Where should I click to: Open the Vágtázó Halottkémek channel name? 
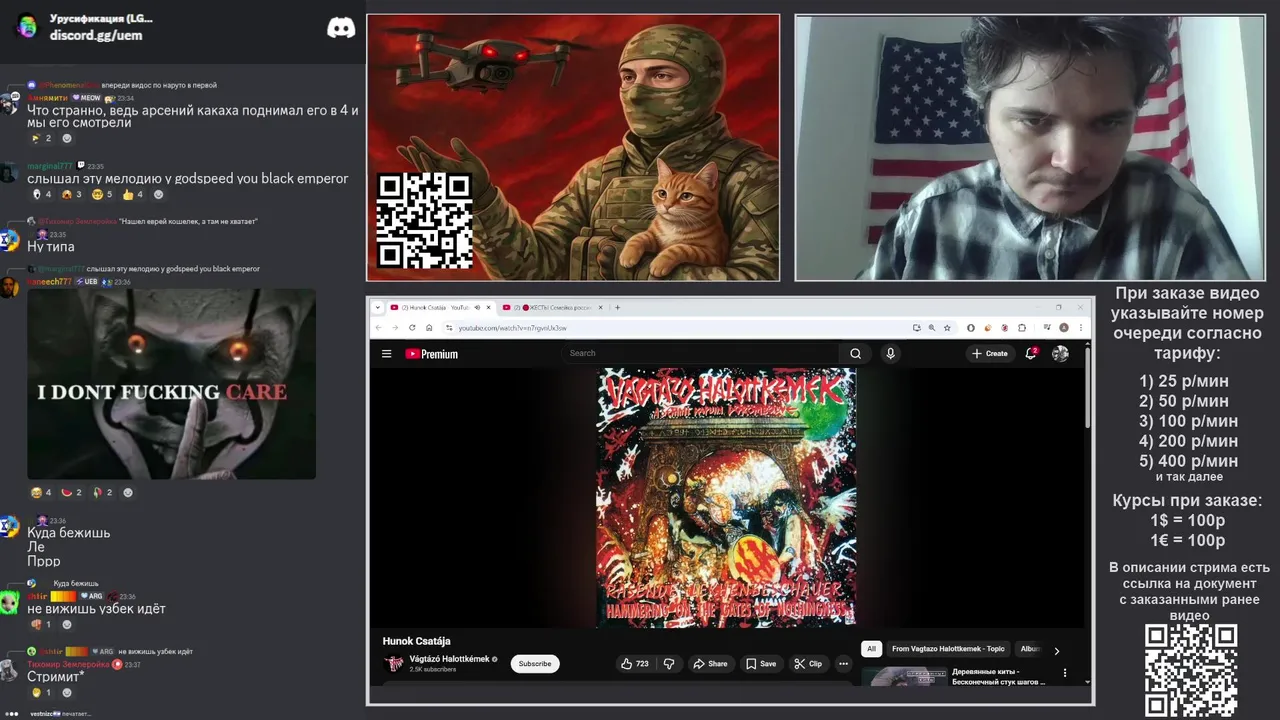coord(449,659)
